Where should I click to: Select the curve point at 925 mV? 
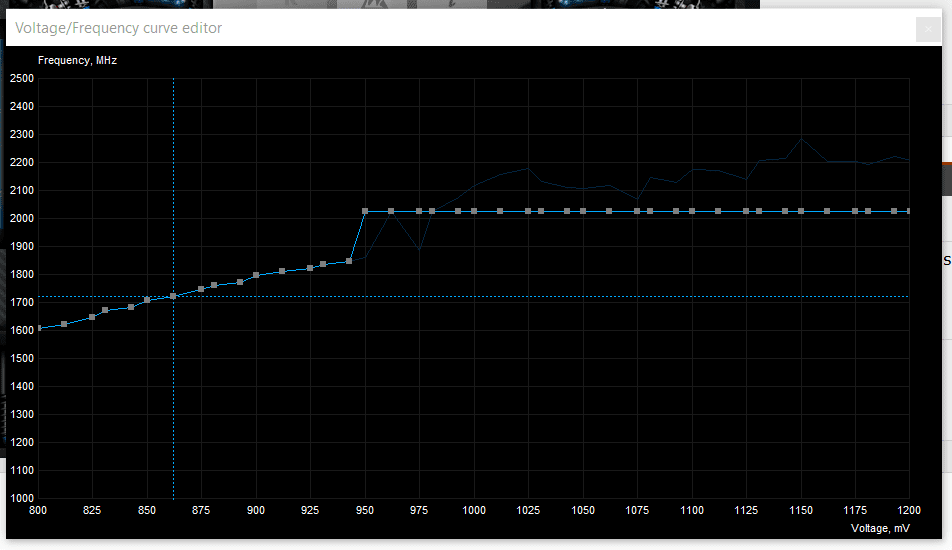310,268
